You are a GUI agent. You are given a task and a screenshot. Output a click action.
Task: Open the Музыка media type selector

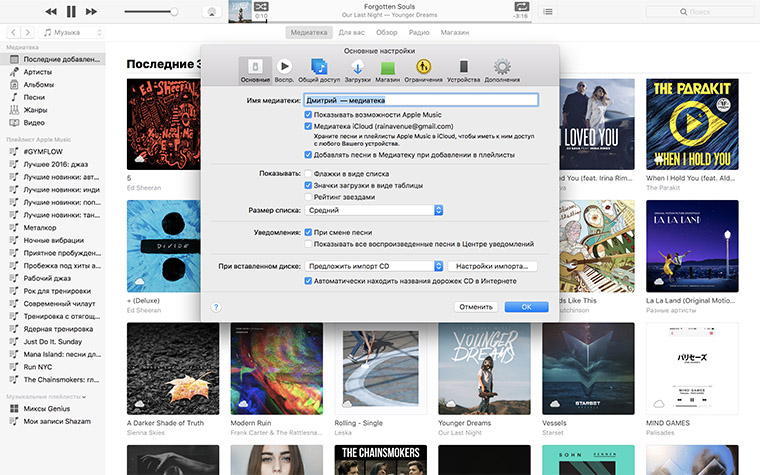72,32
